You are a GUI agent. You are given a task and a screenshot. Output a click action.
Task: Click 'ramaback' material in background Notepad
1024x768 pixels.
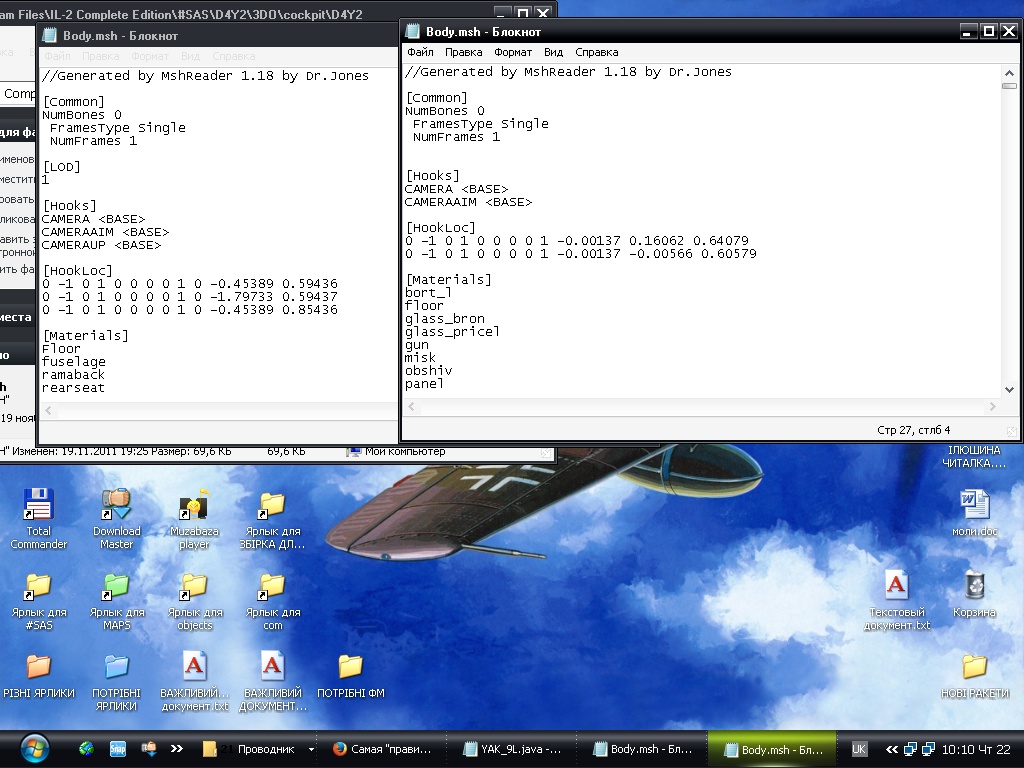[x=73, y=374]
